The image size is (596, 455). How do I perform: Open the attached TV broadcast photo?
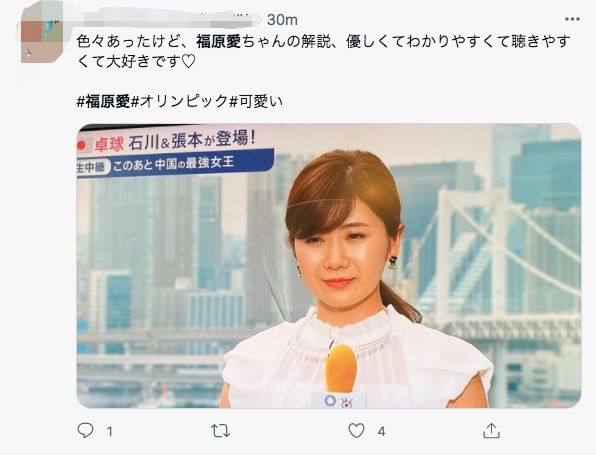[x=329, y=266]
